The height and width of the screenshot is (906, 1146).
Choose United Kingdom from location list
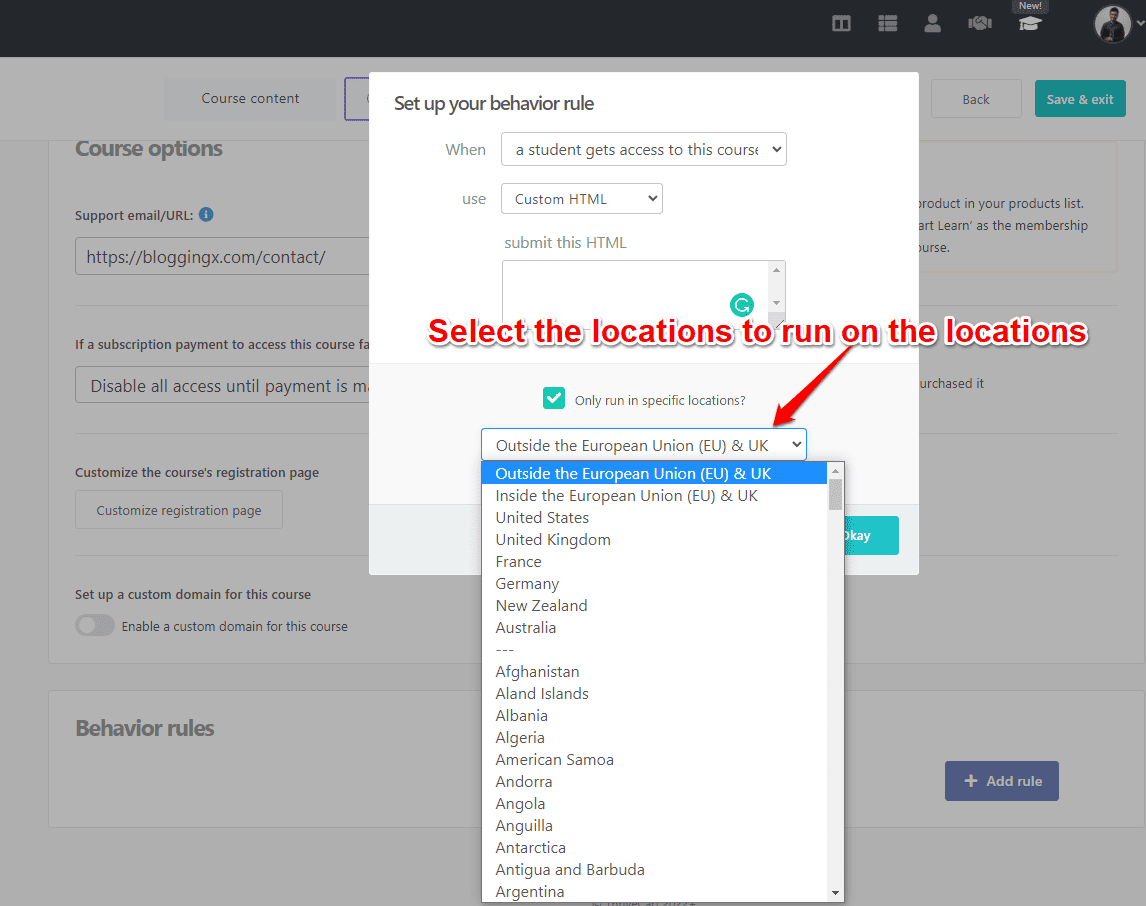click(654, 539)
